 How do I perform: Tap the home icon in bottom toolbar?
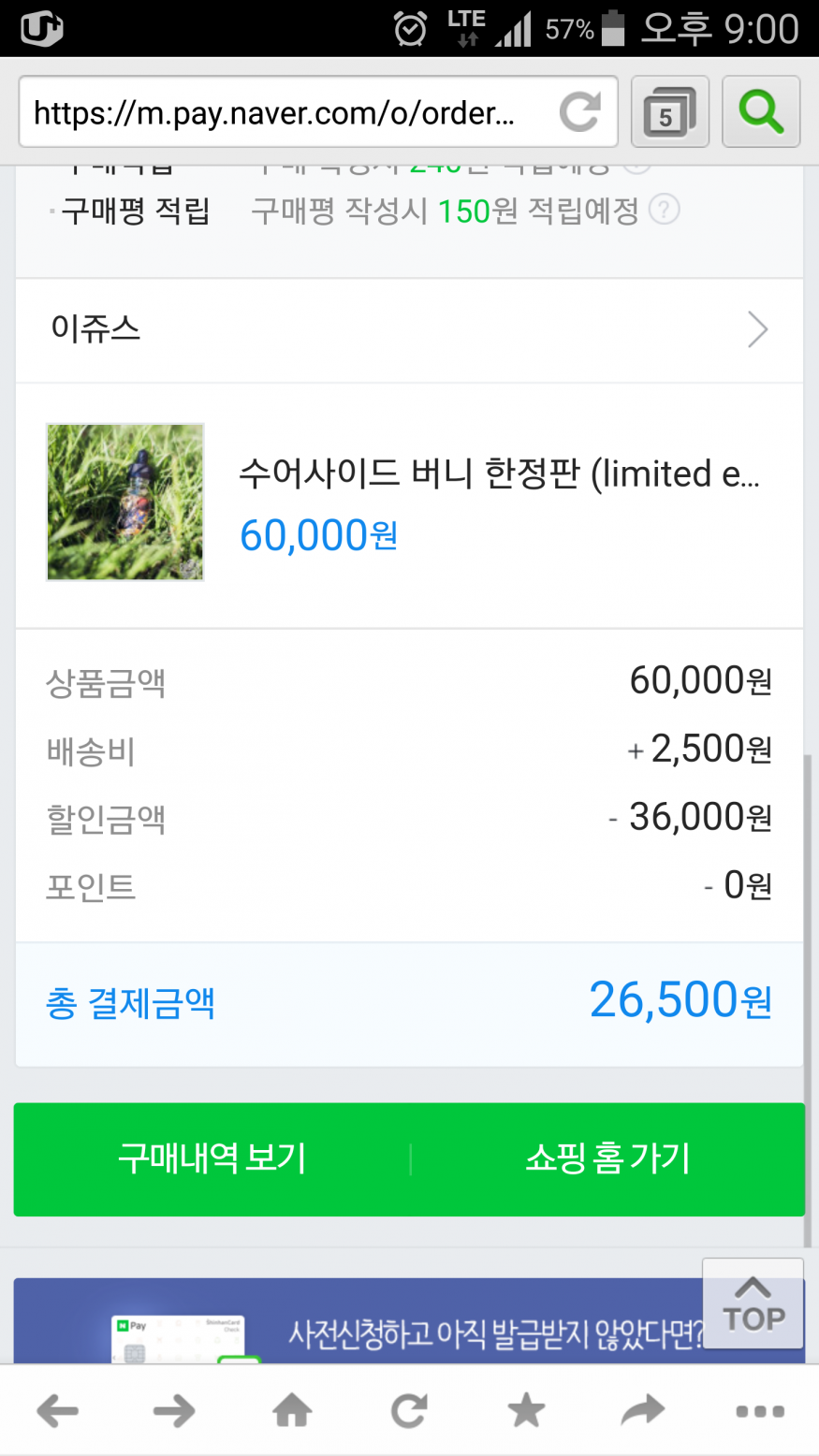pos(292,1410)
